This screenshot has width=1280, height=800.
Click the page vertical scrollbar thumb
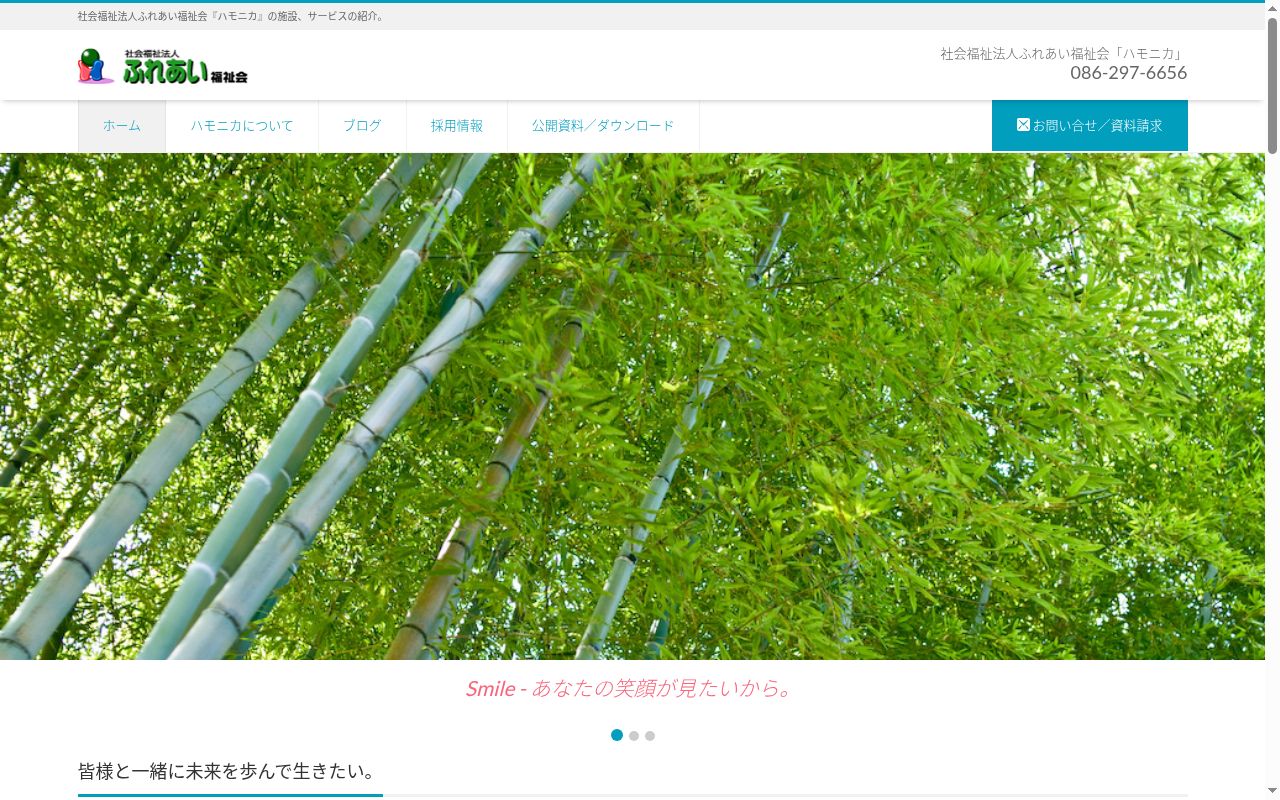pyautogui.click(x=1272, y=85)
